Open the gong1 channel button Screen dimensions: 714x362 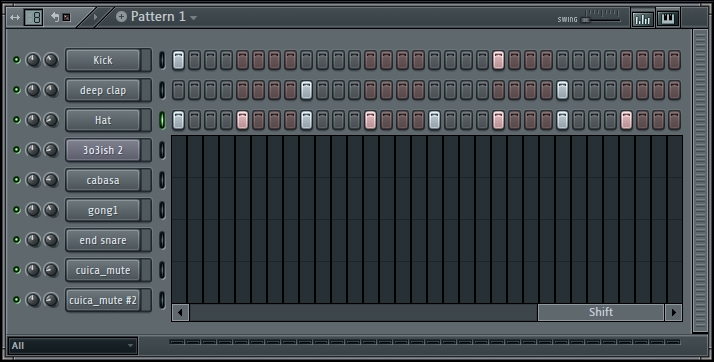103,210
